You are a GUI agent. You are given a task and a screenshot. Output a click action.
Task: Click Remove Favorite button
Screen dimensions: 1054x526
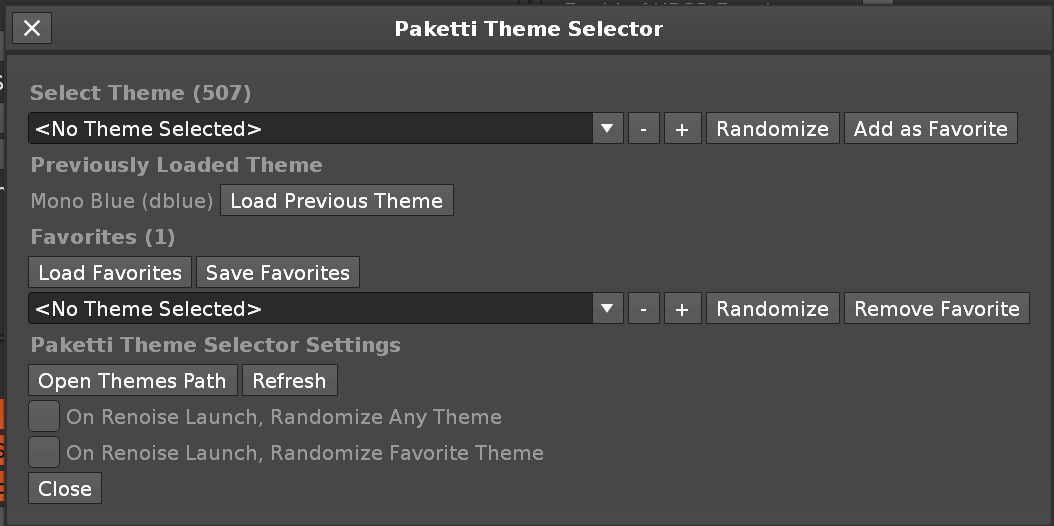pyautogui.click(x=936, y=309)
